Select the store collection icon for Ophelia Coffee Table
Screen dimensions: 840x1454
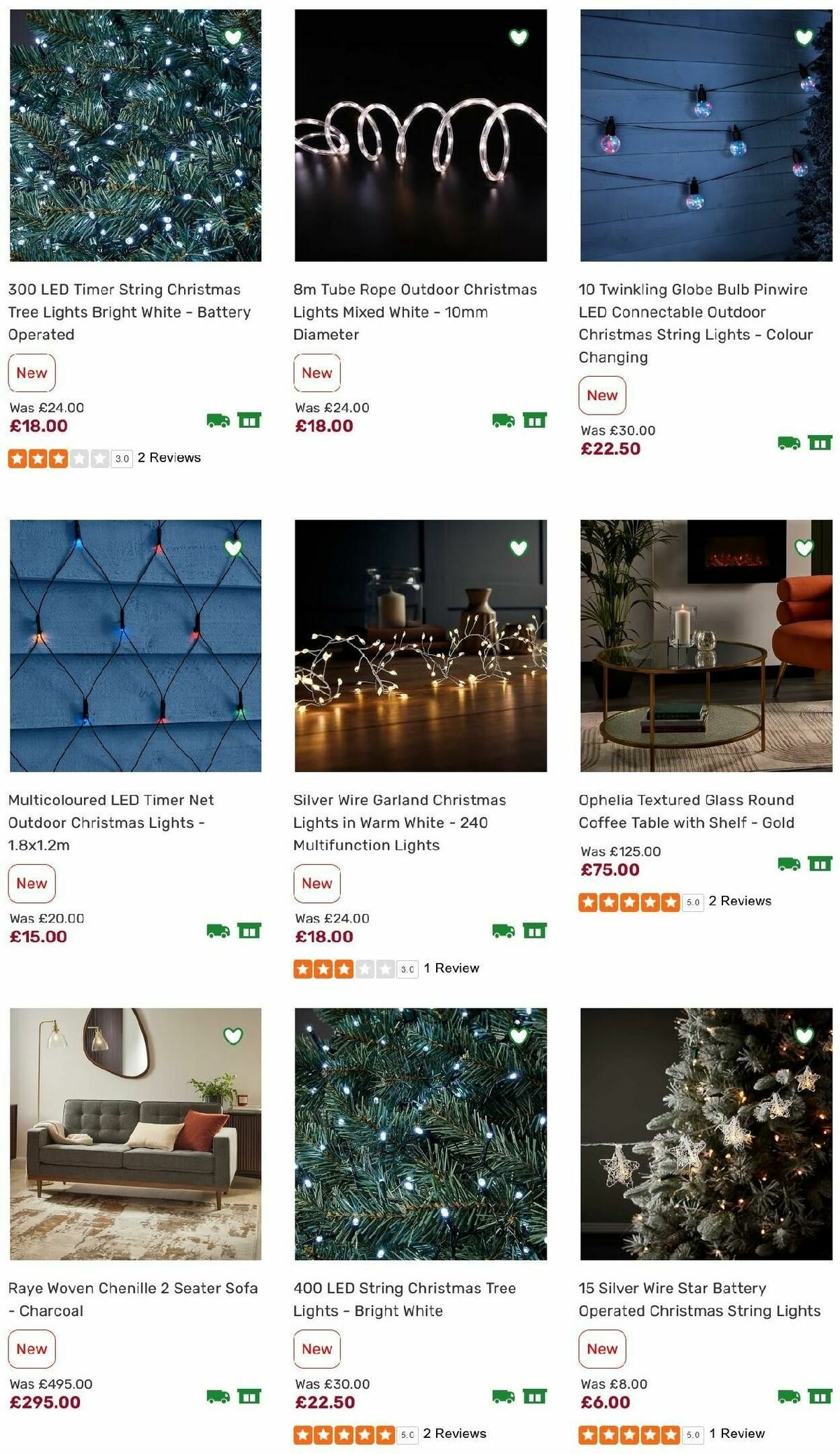pyautogui.click(x=821, y=864)
